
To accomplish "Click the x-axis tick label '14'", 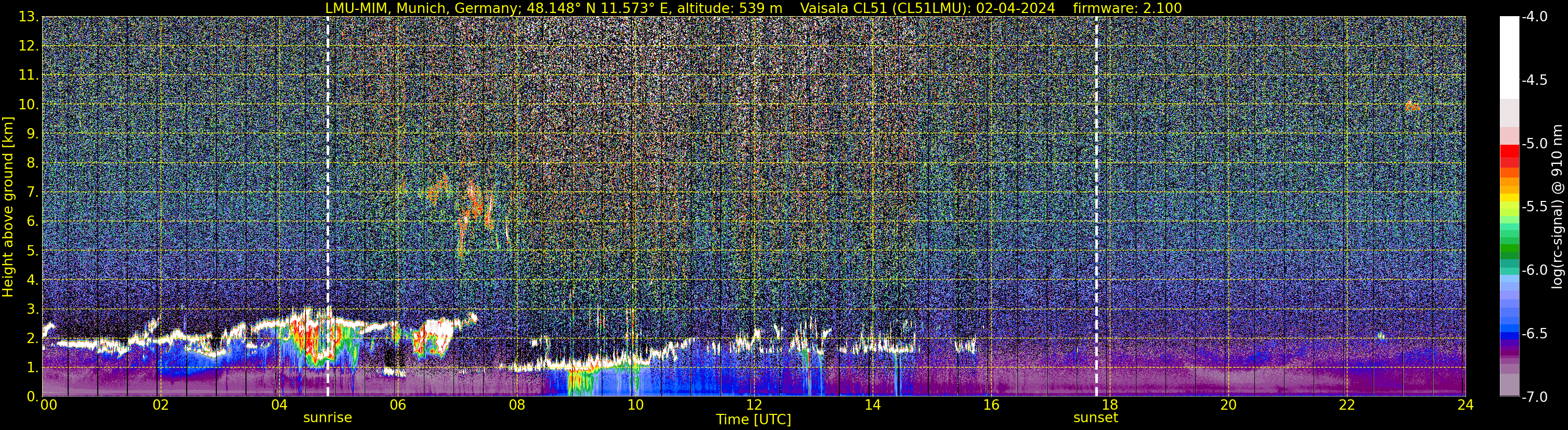I will (x=872, y=405).
